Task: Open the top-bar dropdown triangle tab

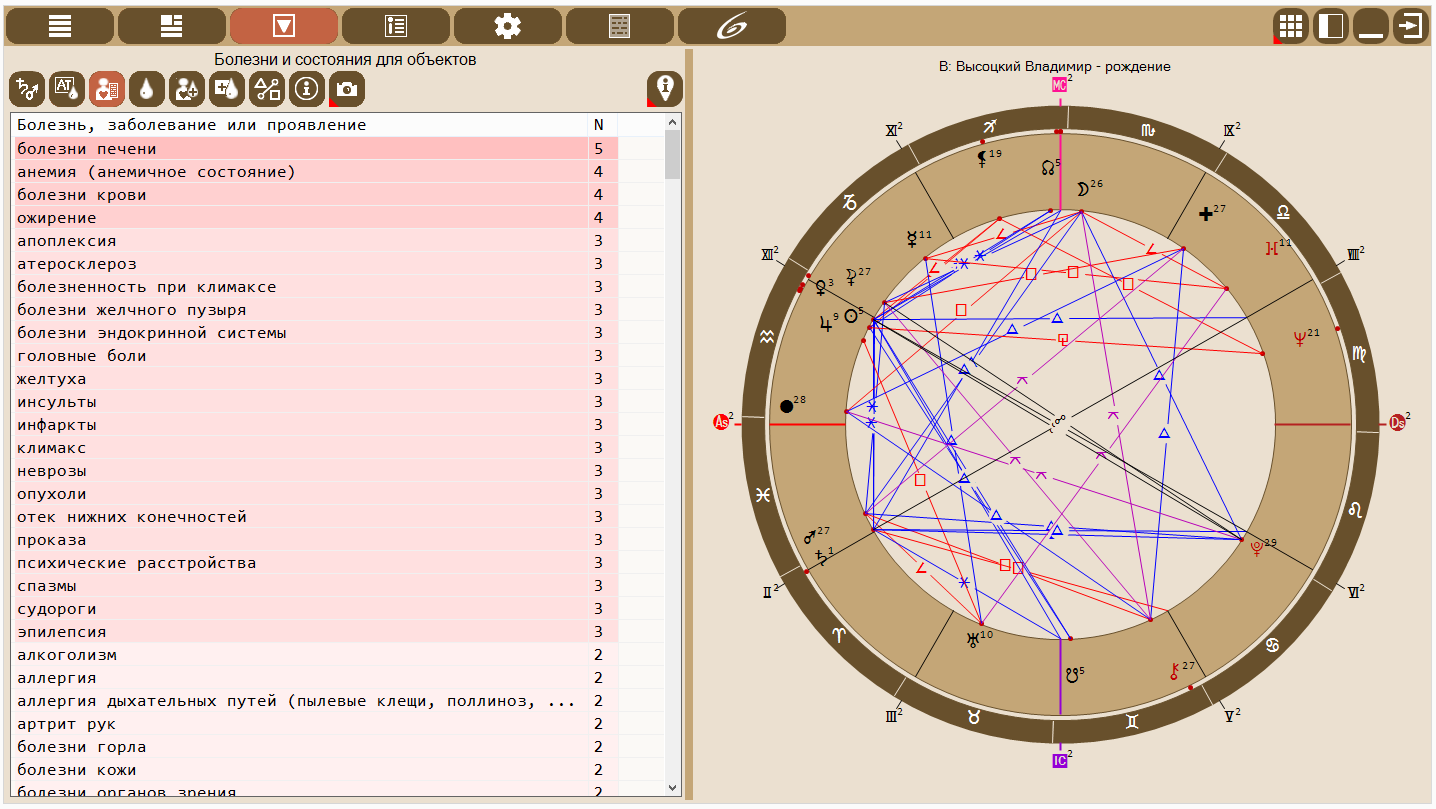Action: point(283,26)
